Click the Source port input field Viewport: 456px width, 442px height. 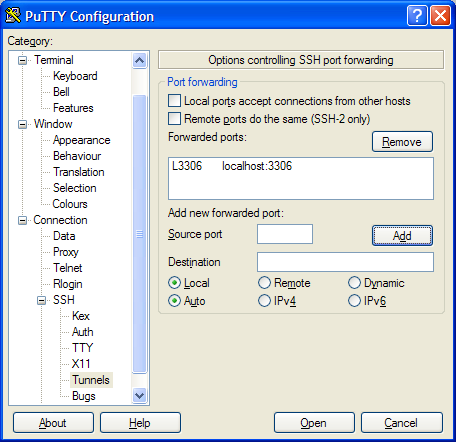click(x=285, y=234)
